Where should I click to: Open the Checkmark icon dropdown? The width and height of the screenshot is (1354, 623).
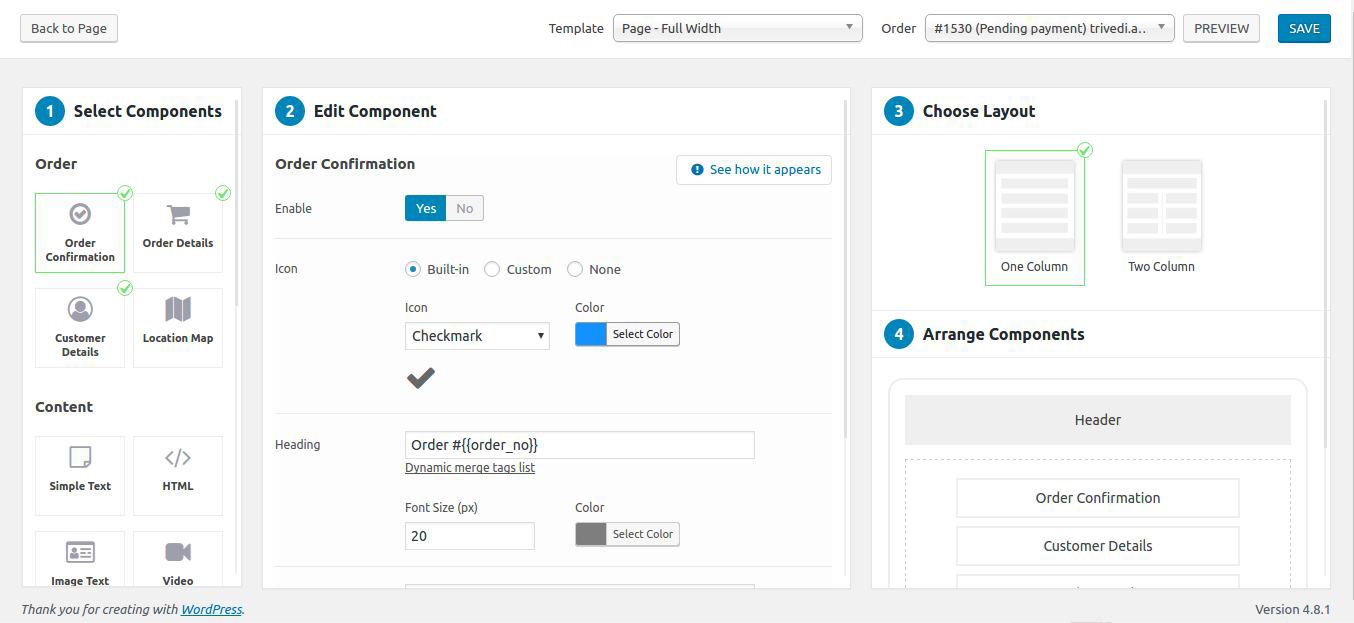coord(477,336)
